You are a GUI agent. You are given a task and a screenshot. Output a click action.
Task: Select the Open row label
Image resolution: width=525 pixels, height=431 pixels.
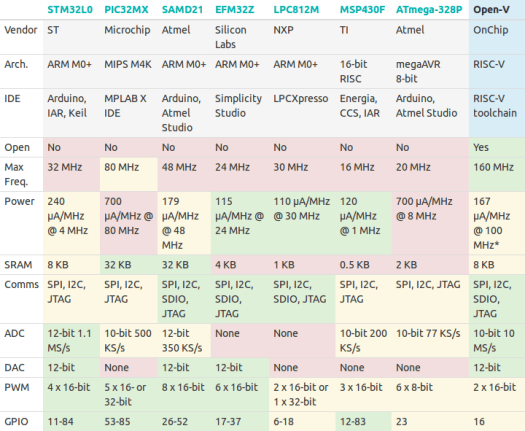coord(17,148)
